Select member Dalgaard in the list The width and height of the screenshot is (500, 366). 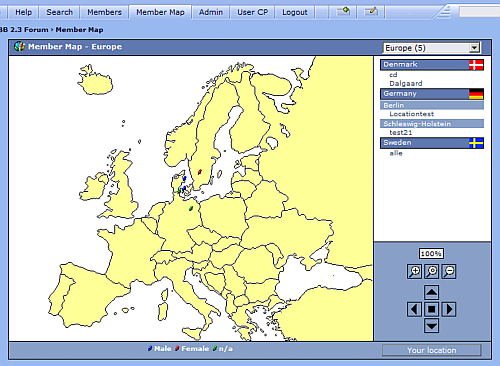[x=406, y=83]
